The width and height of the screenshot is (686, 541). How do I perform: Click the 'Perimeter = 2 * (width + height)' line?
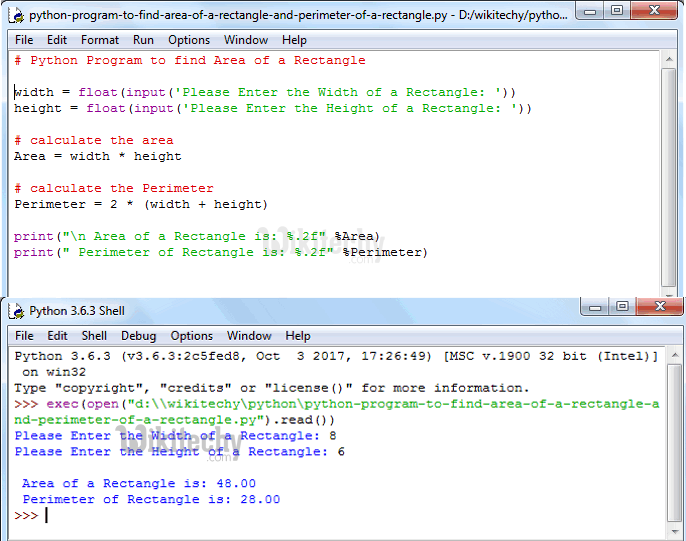click(141, 204)
